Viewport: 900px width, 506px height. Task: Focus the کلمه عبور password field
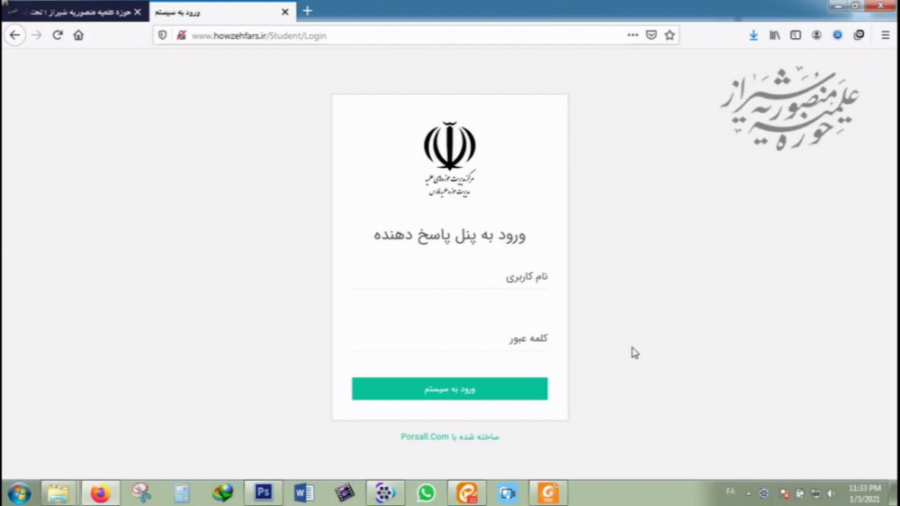click(449, 338)
